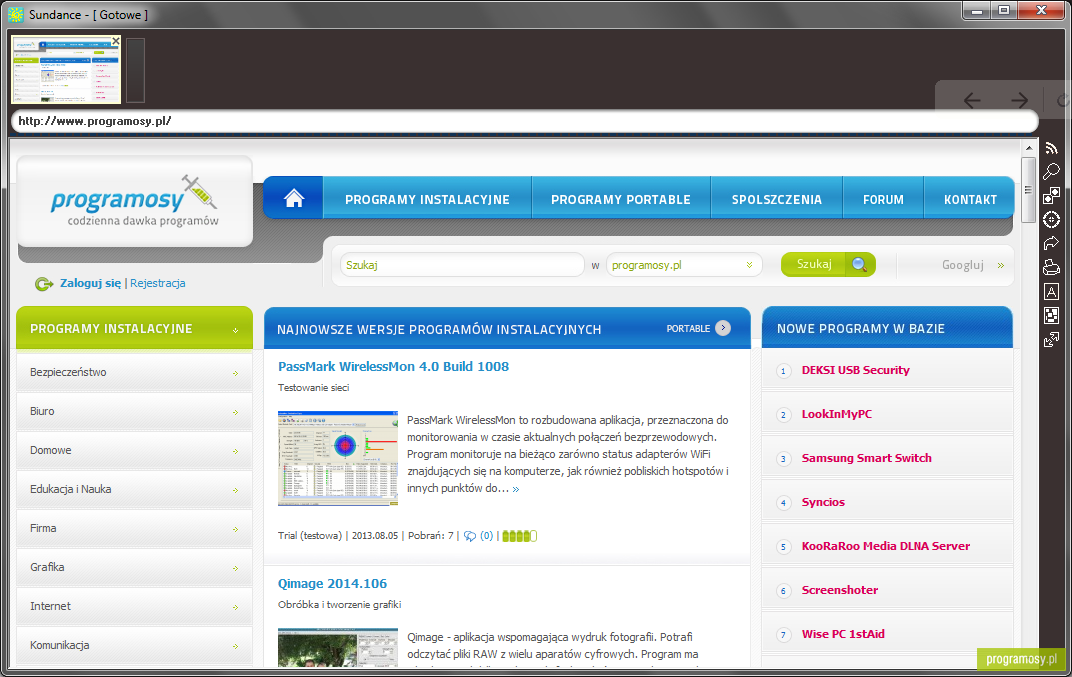Expand Biuro category
This screenshot has height=677, width=1072.
[x=135, y=412]
